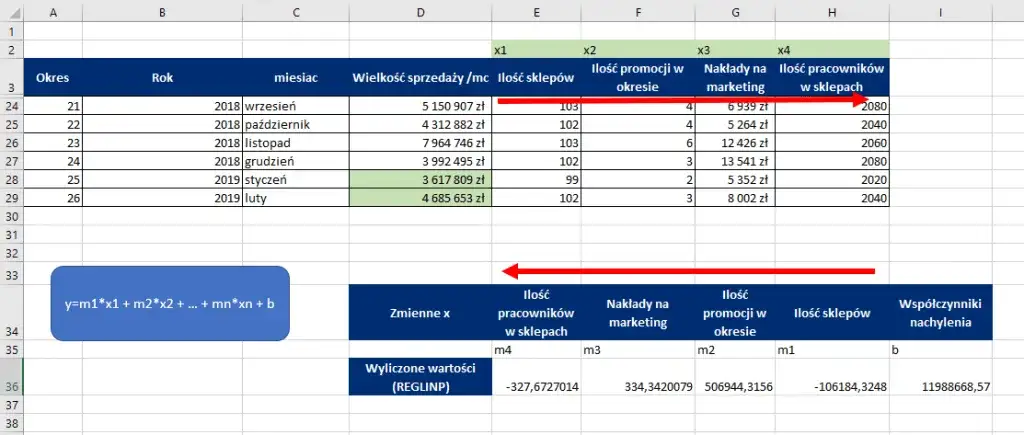Click the green cell with 3 617 809 zł
This screenshot has width=1024, height=435.
point(420,179)
